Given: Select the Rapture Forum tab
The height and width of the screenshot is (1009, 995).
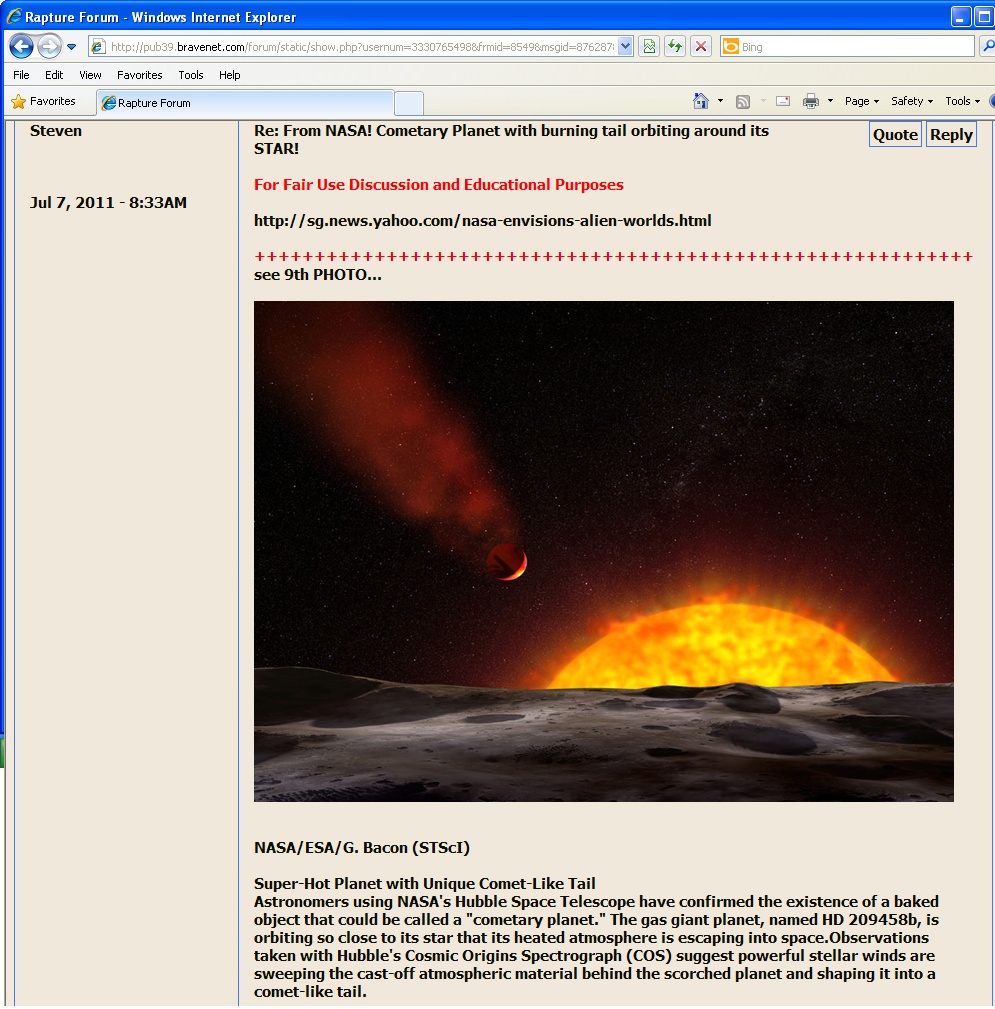Looking at the screenshot, I should point(245,103).
